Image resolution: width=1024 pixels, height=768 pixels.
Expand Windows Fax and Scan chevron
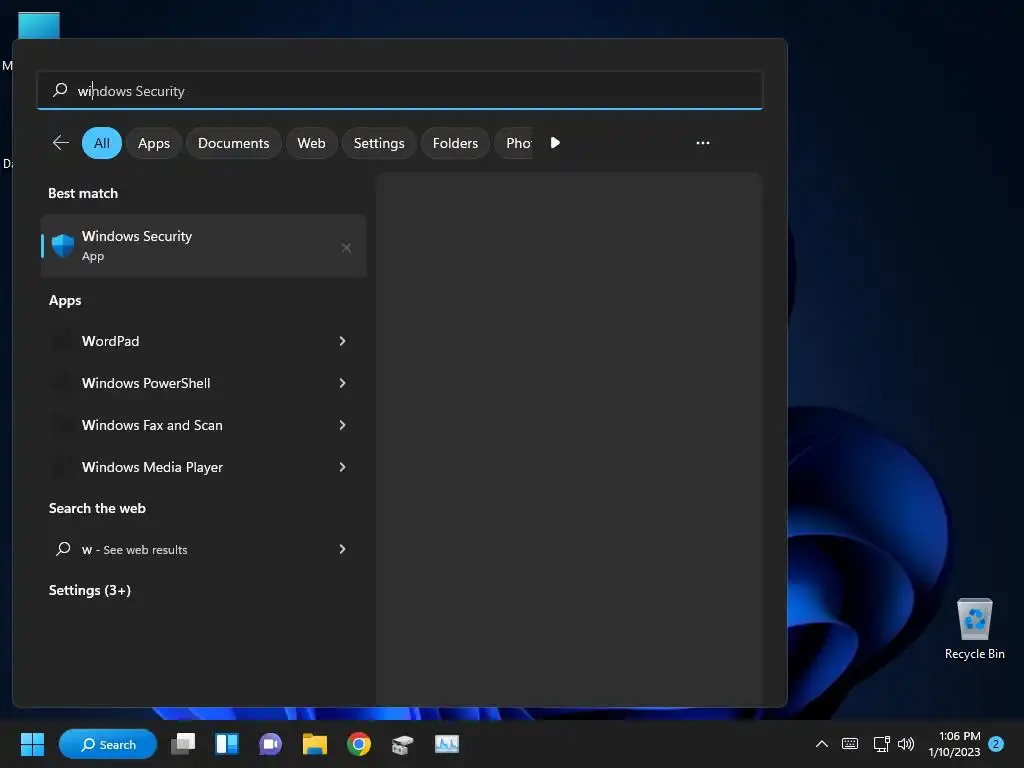[342, 425]
